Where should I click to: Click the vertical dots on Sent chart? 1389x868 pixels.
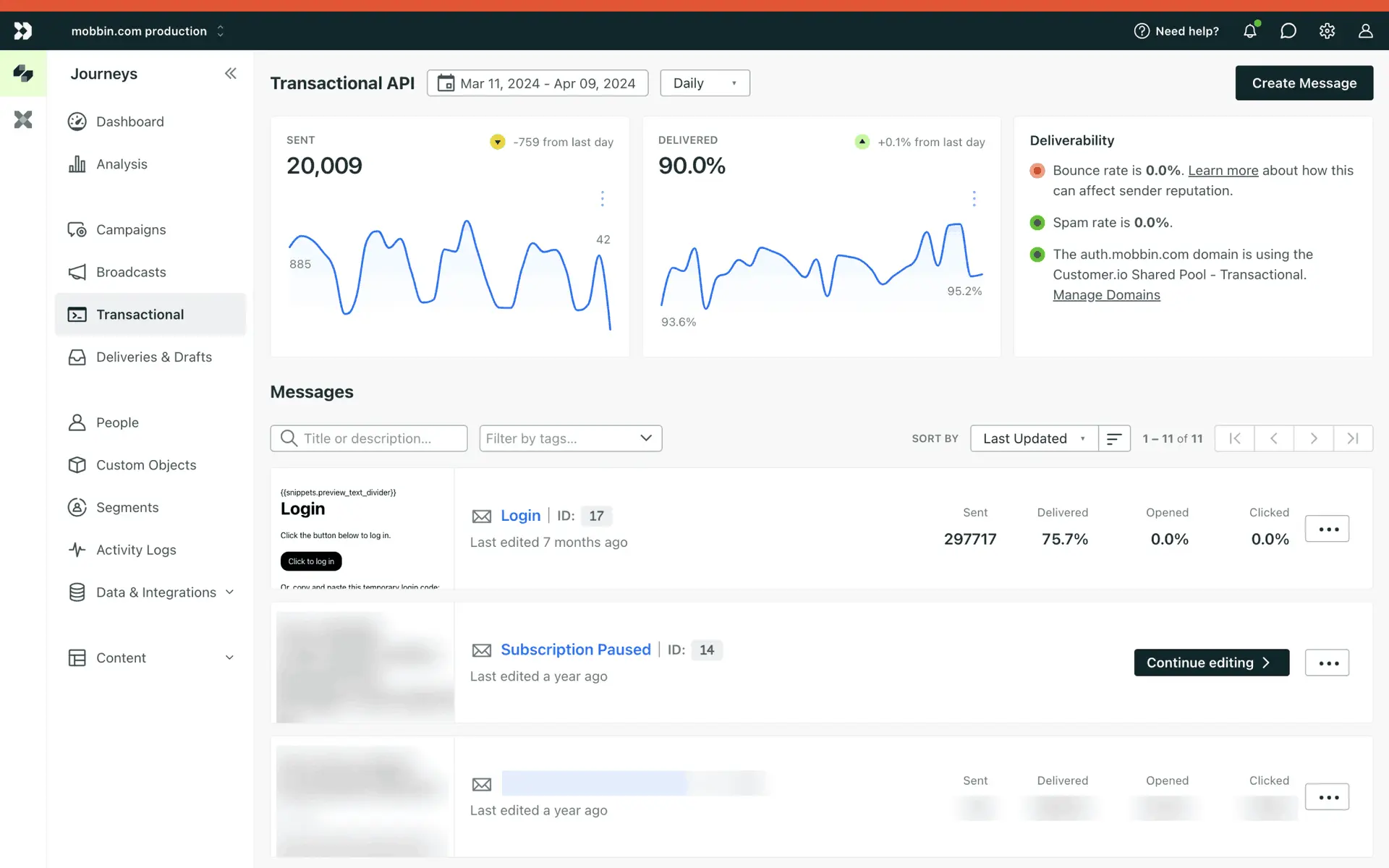click(602, 199)
